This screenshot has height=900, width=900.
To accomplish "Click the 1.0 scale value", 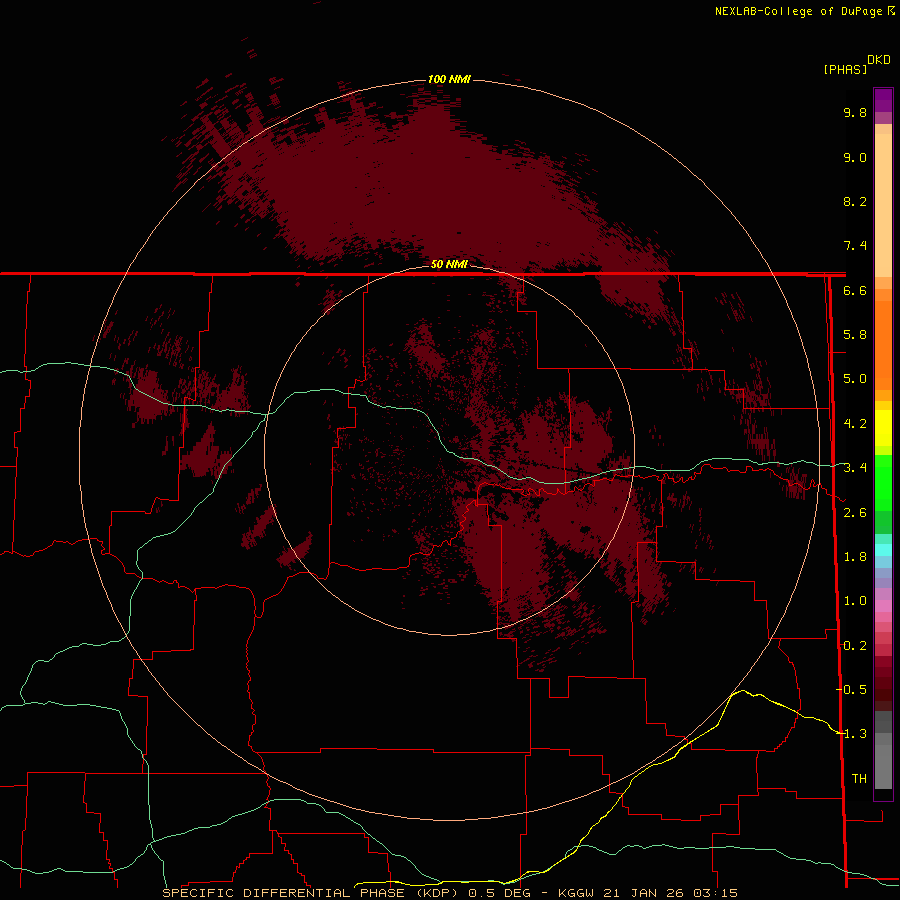I will (855, 601).
